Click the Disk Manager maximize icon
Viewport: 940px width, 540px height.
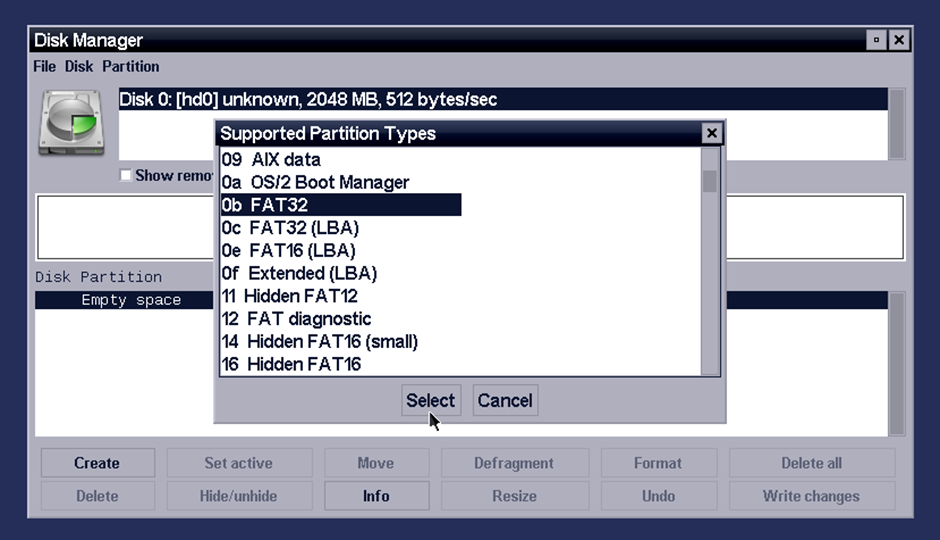click(876, 40)
